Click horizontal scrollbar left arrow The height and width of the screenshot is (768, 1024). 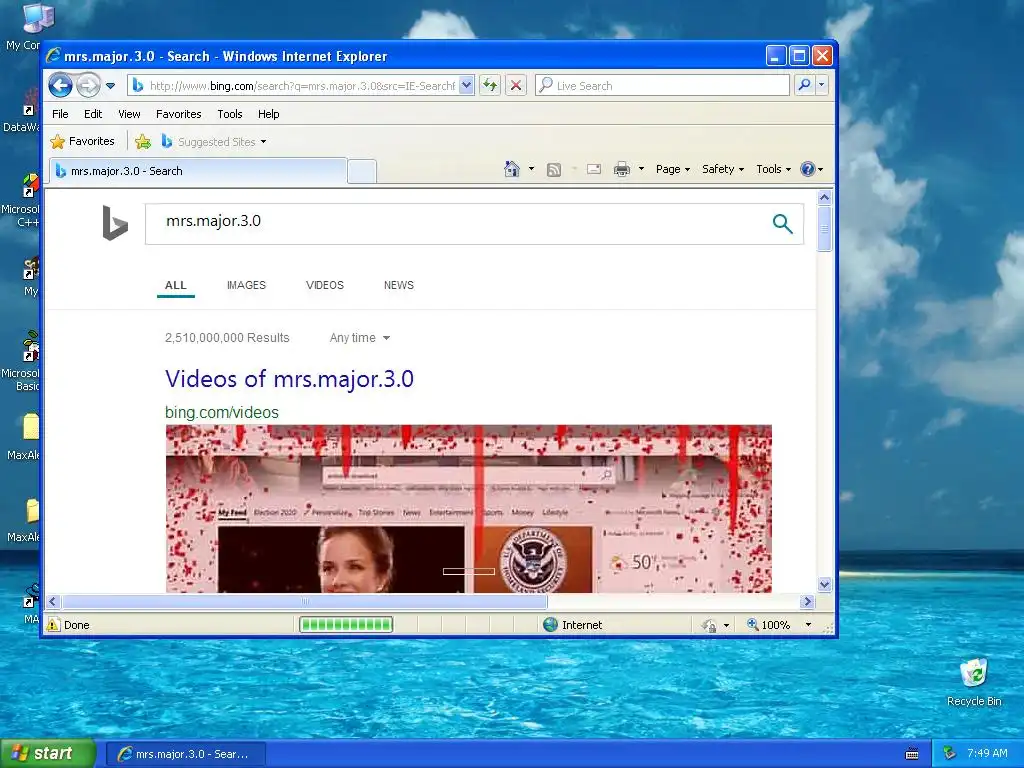[x=54, y=601]
